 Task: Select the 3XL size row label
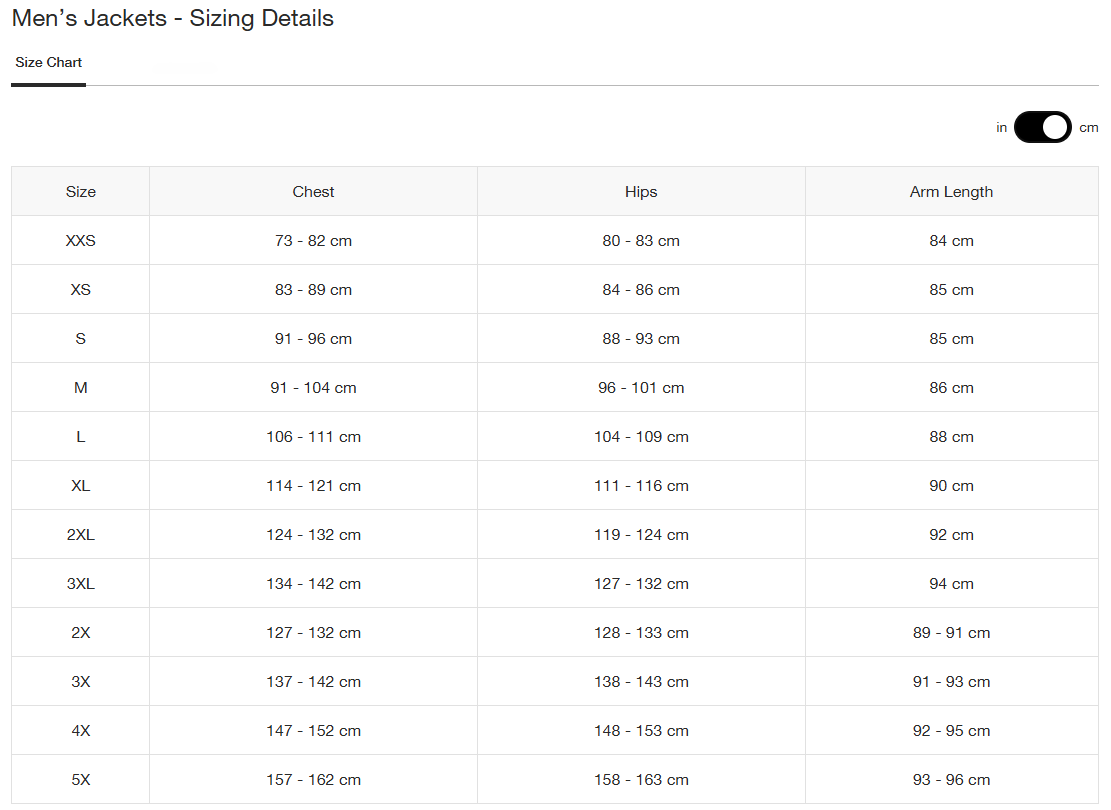(x=81, y=584)
